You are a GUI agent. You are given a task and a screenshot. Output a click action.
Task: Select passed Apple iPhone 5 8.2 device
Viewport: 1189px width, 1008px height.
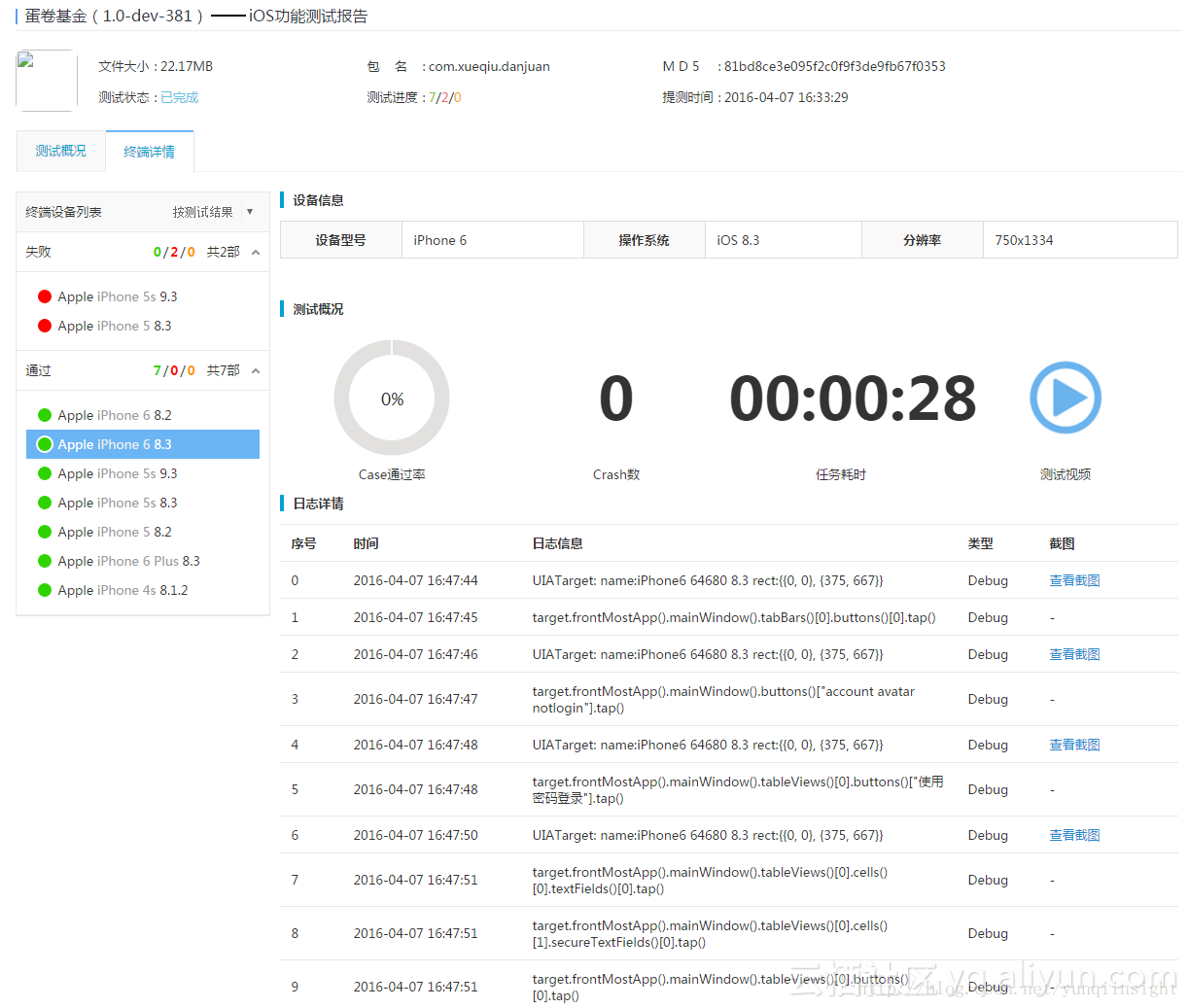click(x=143, y=532)
